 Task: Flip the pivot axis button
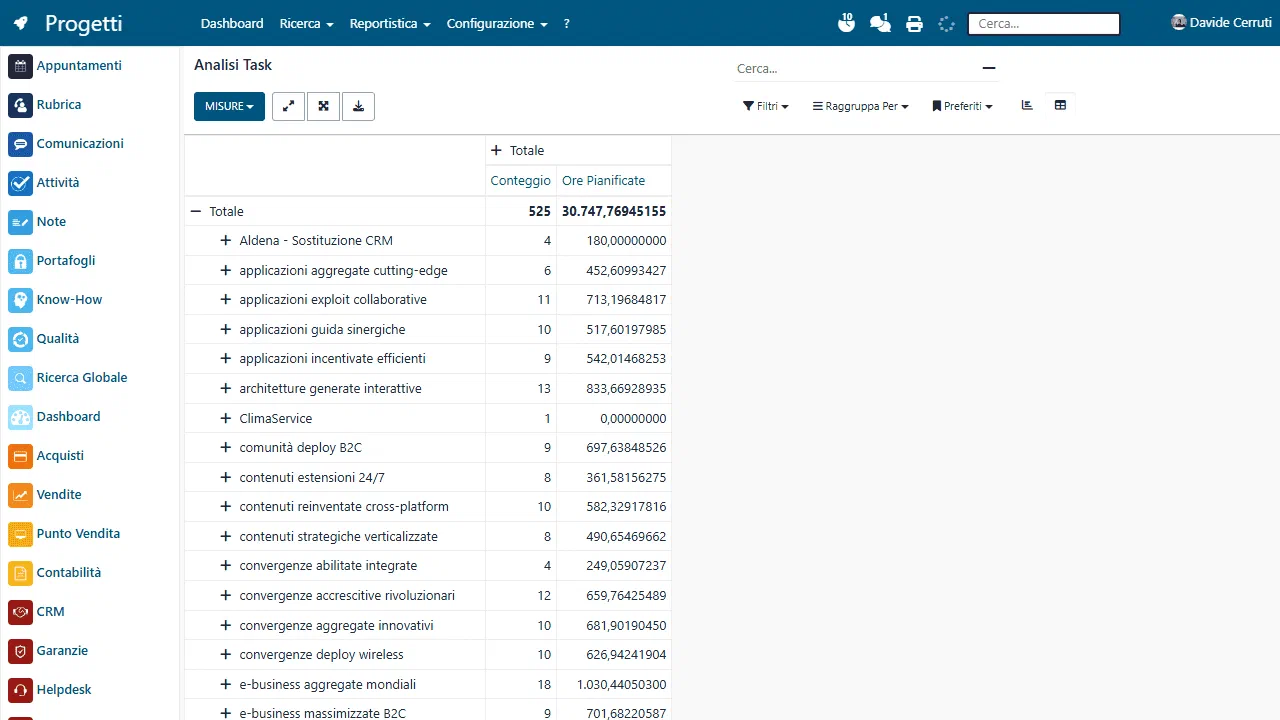pos(288,106)
